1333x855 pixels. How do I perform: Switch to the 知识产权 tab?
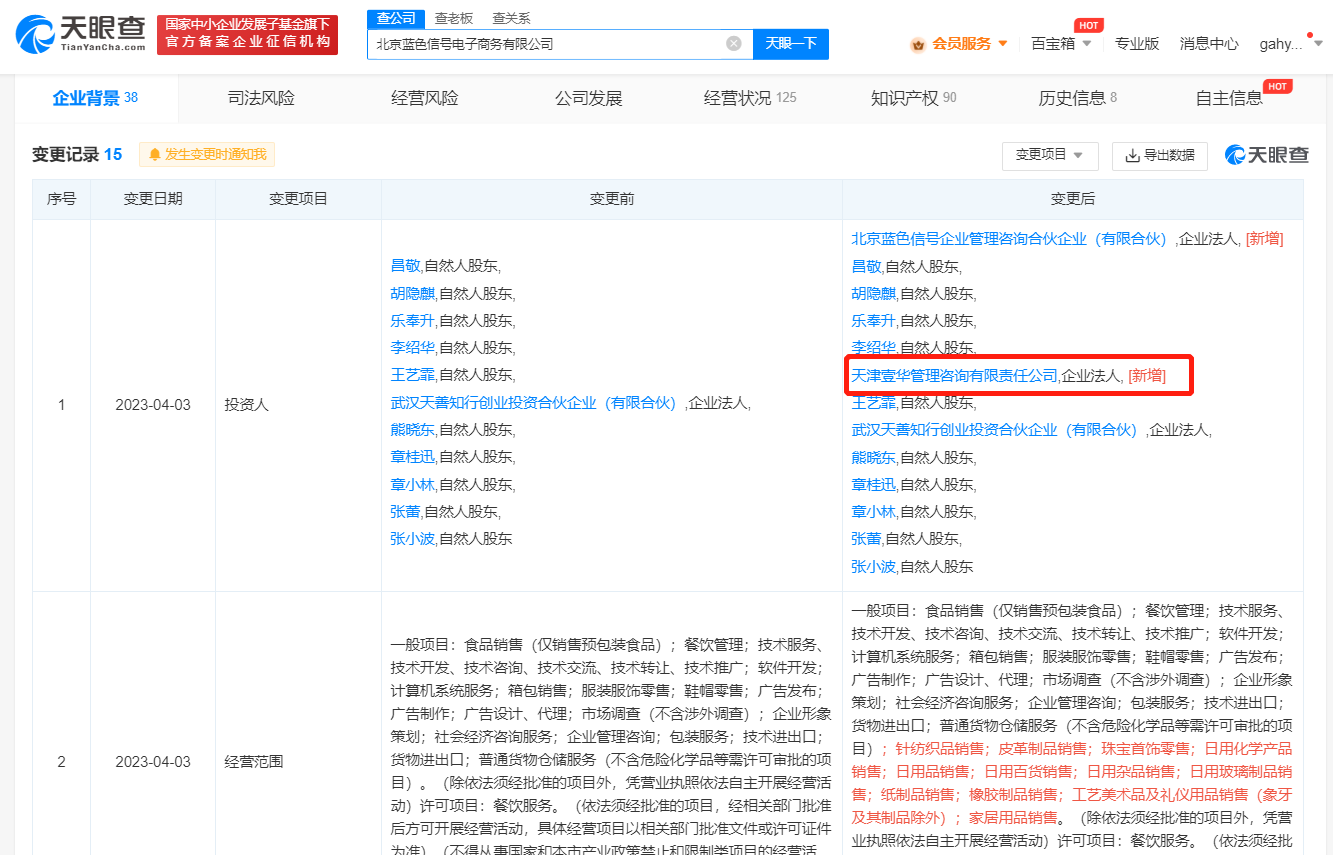tap(914, 98)
